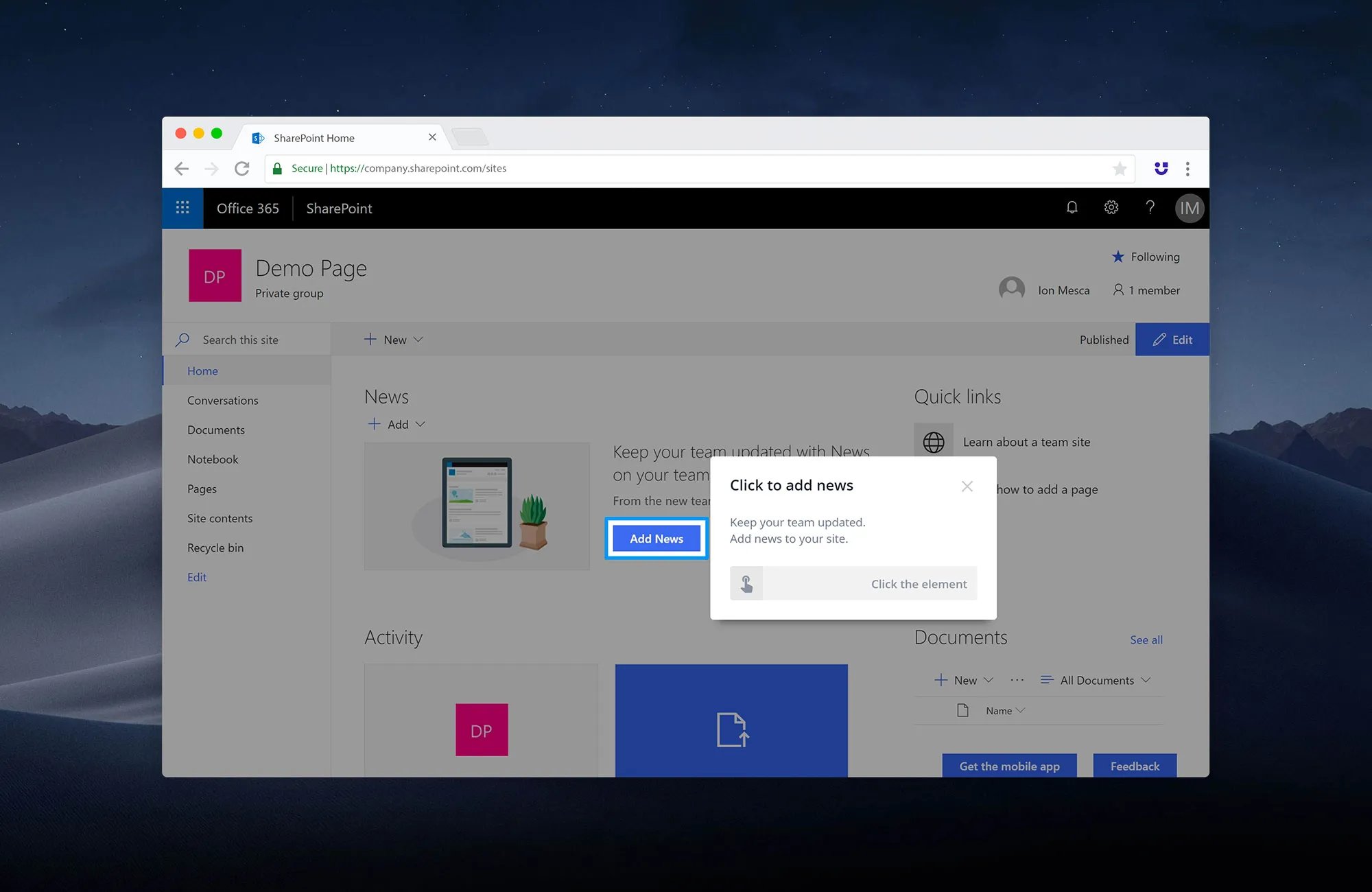Open the Add dropdown under News
The width and height of the screenshot is (1372, 892).
coord(397,424)
